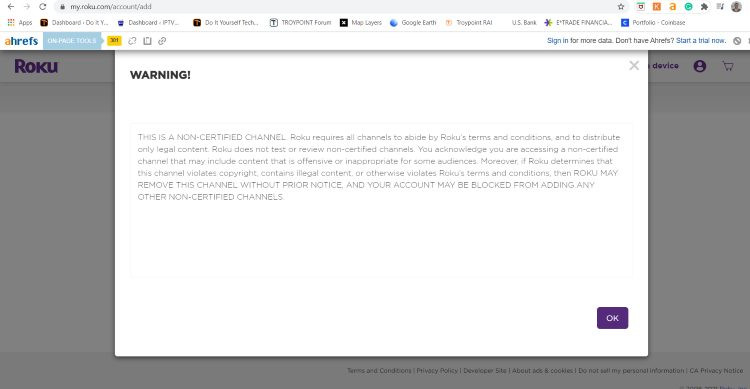Click the yellow 301 redirect badge

(x=114, y=41)
